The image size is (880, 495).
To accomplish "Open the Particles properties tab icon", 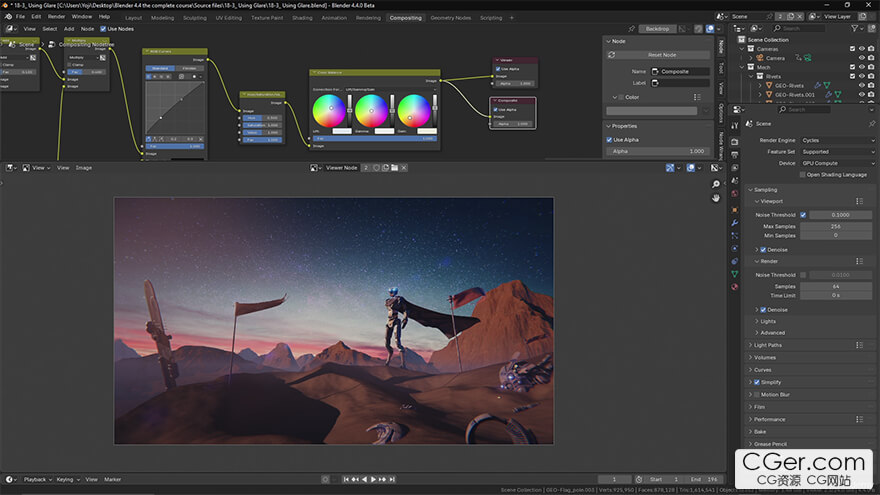I will click(x=735, y=236).
